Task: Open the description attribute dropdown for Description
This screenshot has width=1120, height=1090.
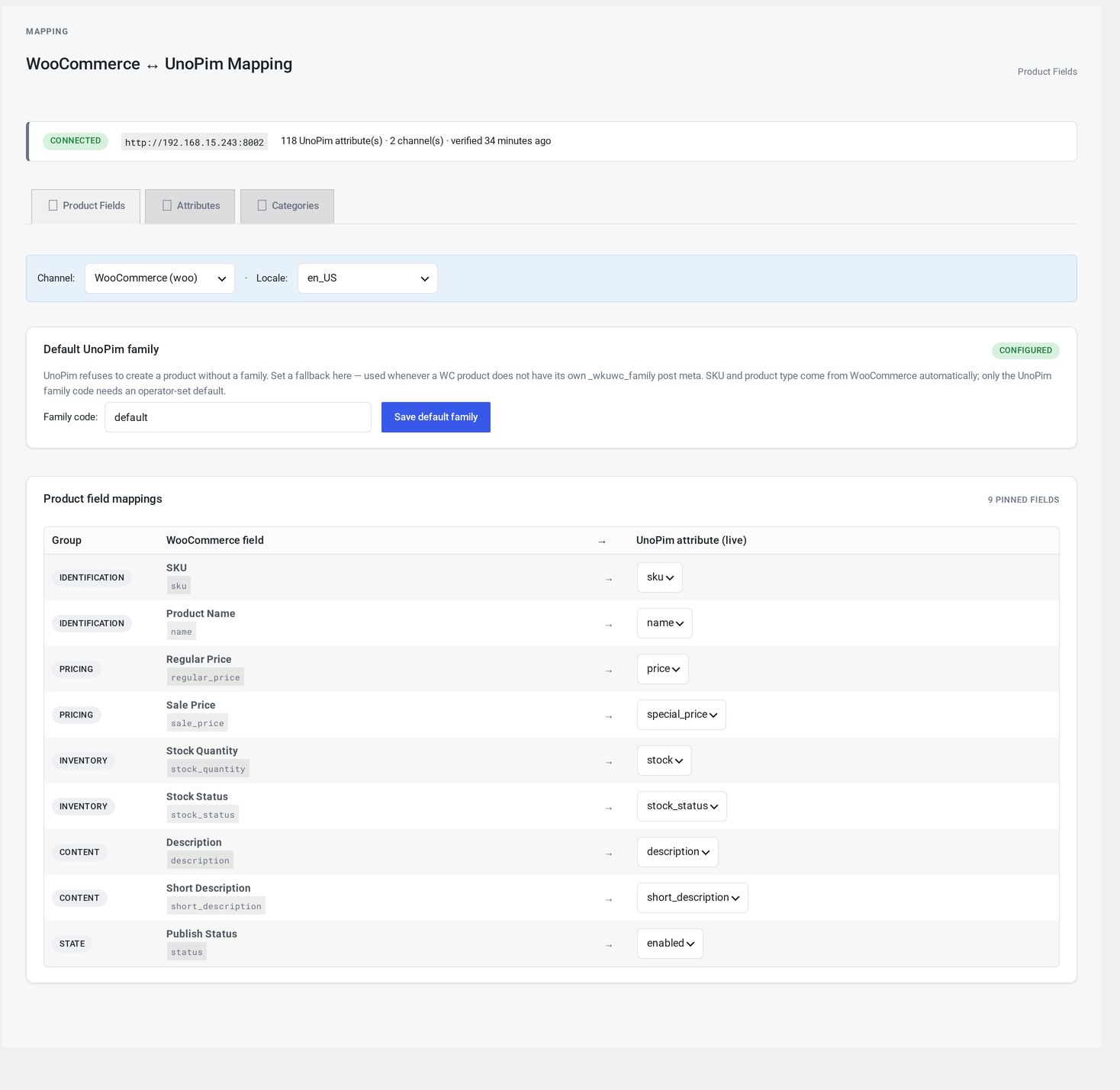Action: [x=677, y=852]
